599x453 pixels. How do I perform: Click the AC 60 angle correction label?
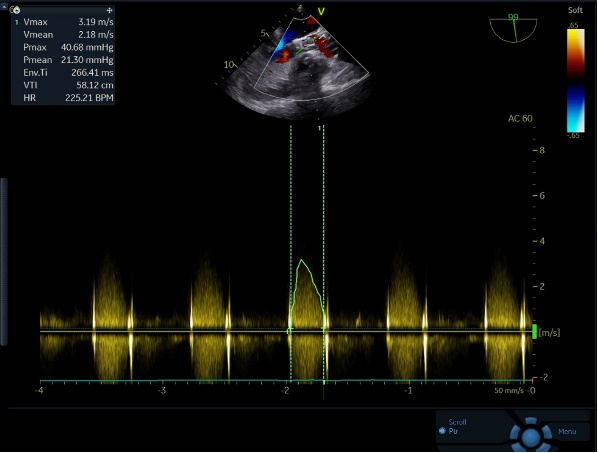tap(520, 119)
